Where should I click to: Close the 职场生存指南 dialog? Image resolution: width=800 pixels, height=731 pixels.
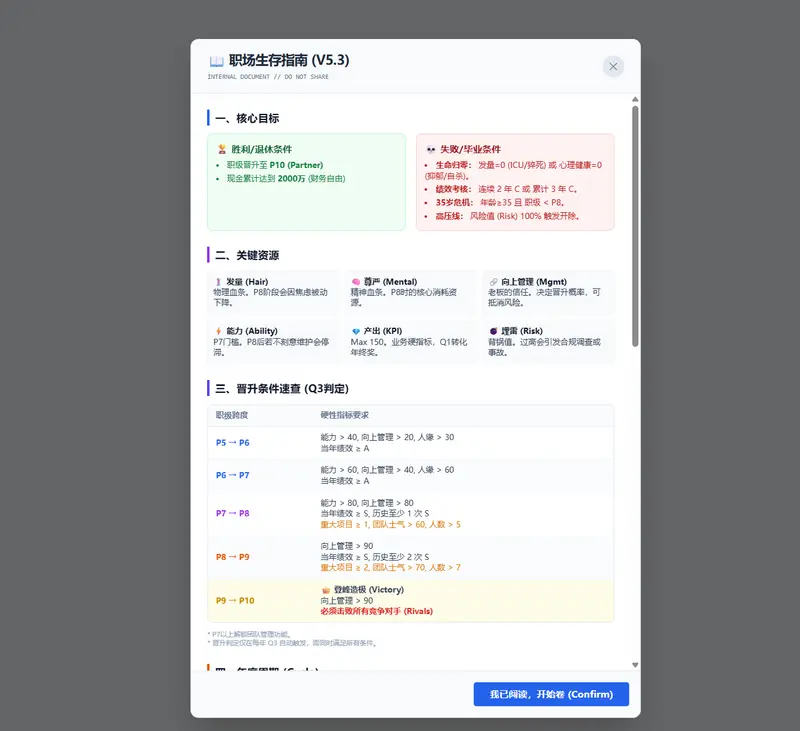tap(613, 66)
